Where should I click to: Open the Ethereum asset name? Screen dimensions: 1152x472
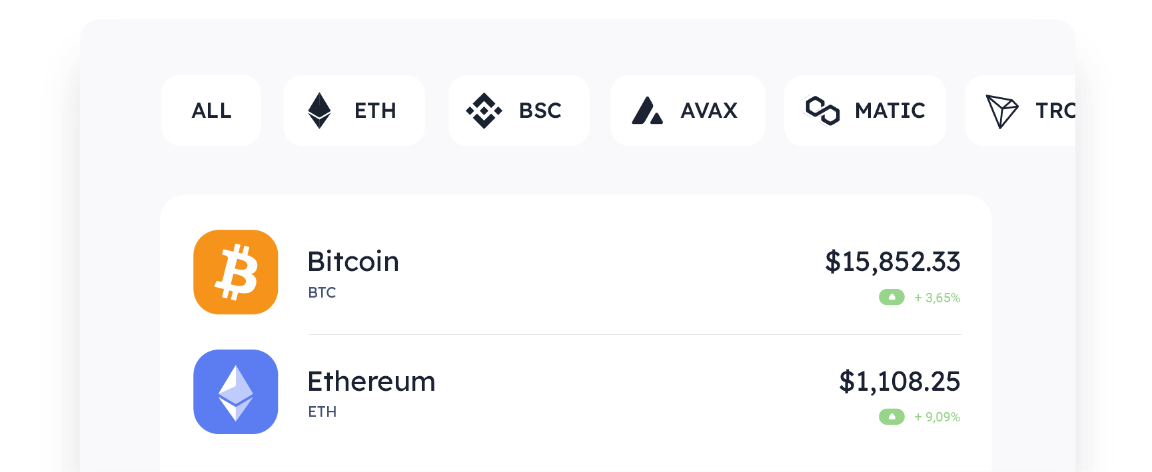coord(371,382)
